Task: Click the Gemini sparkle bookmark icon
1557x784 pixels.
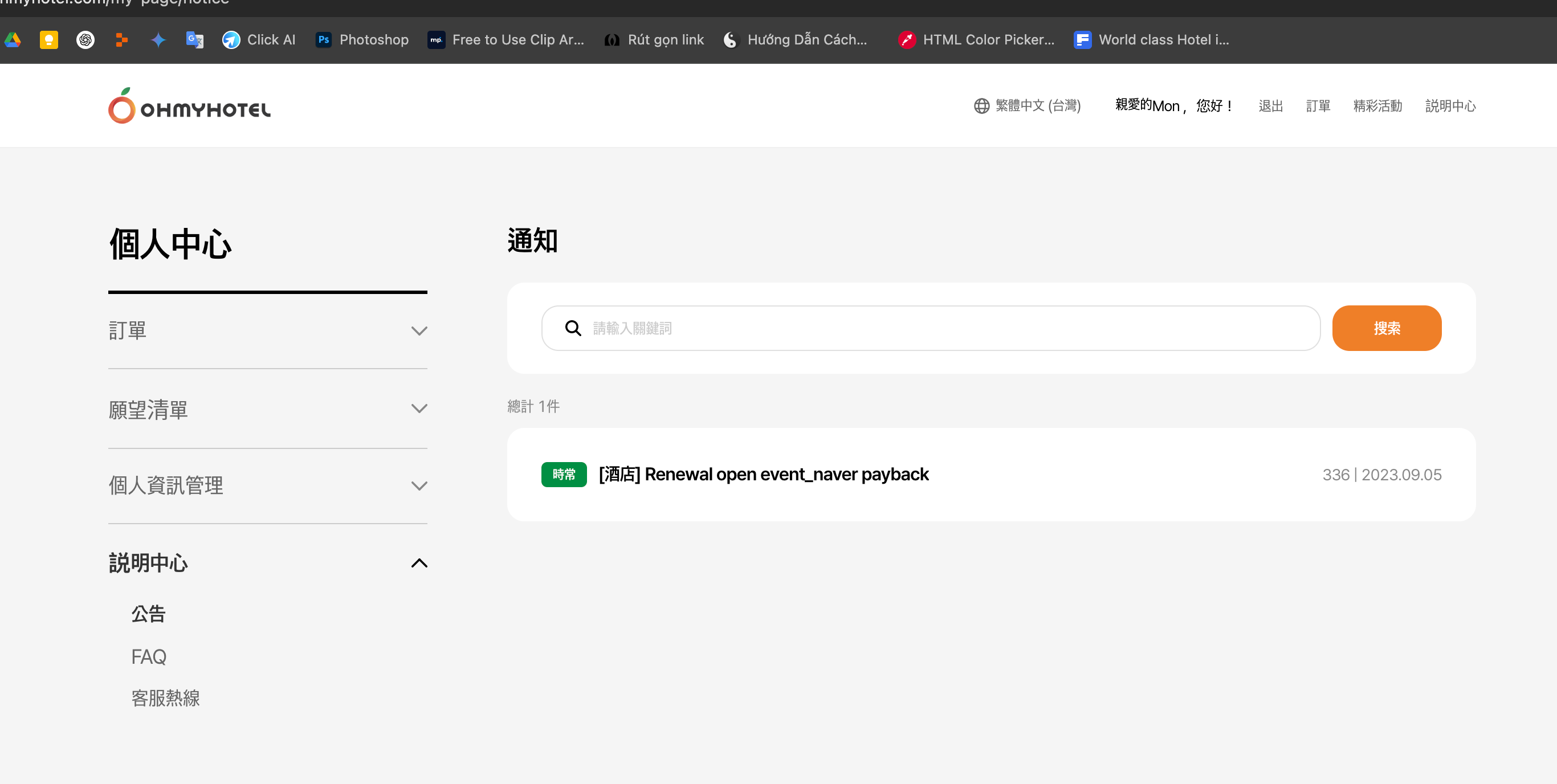Action: click(158, 40)
